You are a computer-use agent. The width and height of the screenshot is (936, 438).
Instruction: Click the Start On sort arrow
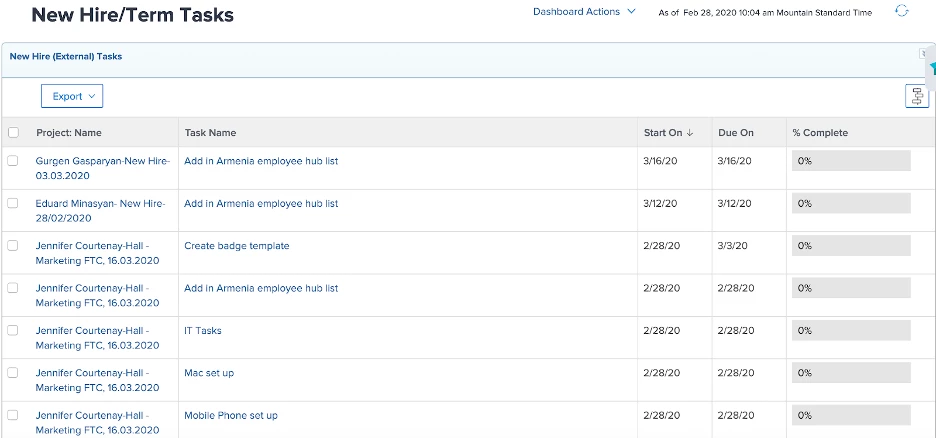(x=690, y=133)
